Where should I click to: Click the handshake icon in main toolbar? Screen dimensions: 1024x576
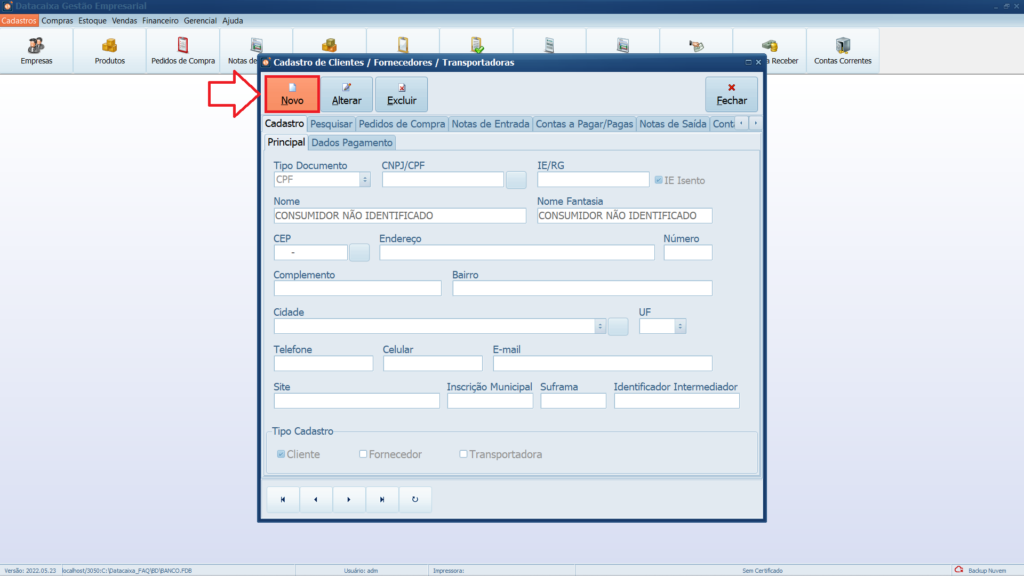pyautogui.click(x=696, y=45)
